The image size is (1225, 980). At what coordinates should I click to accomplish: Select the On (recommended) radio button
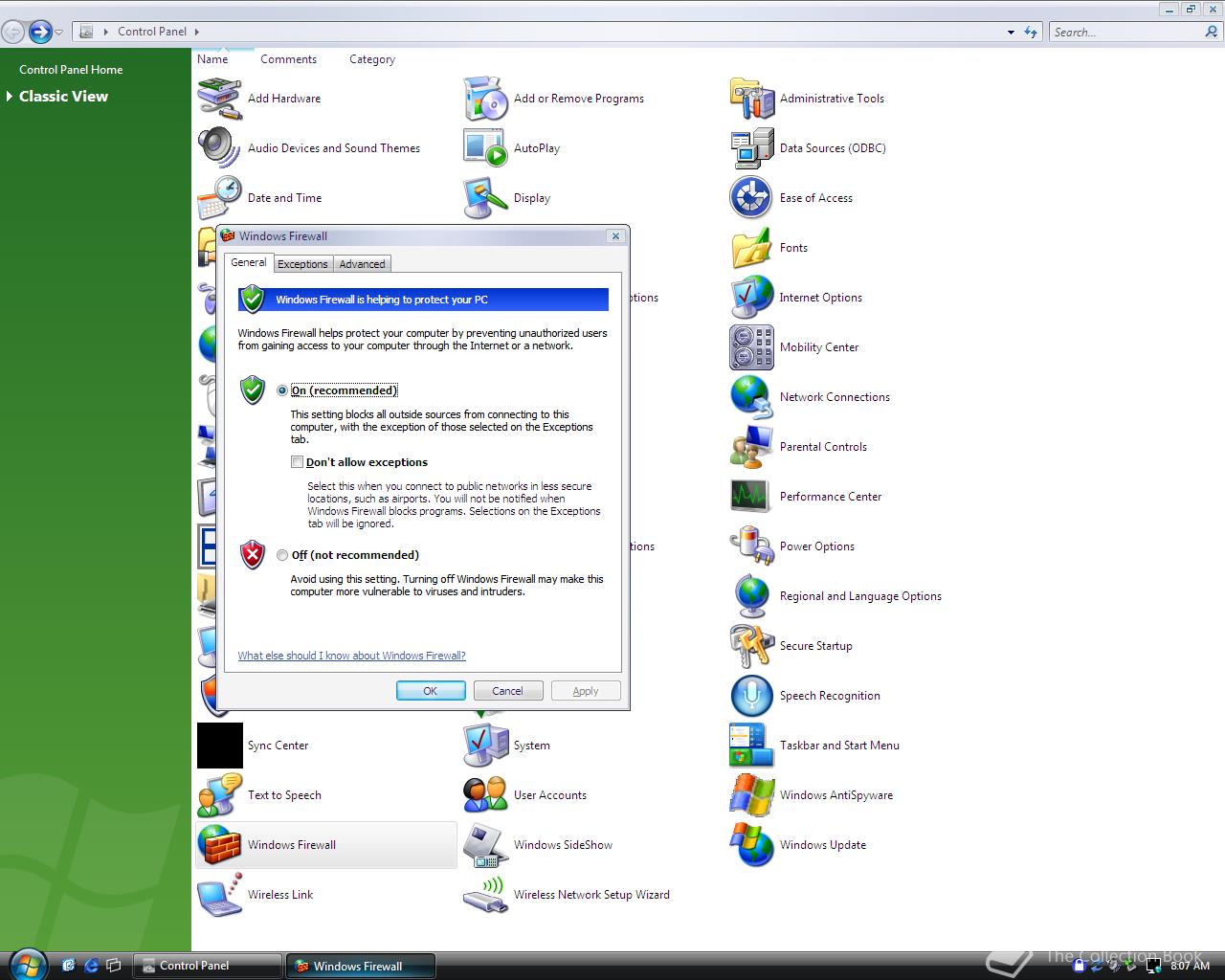point(282,390)
